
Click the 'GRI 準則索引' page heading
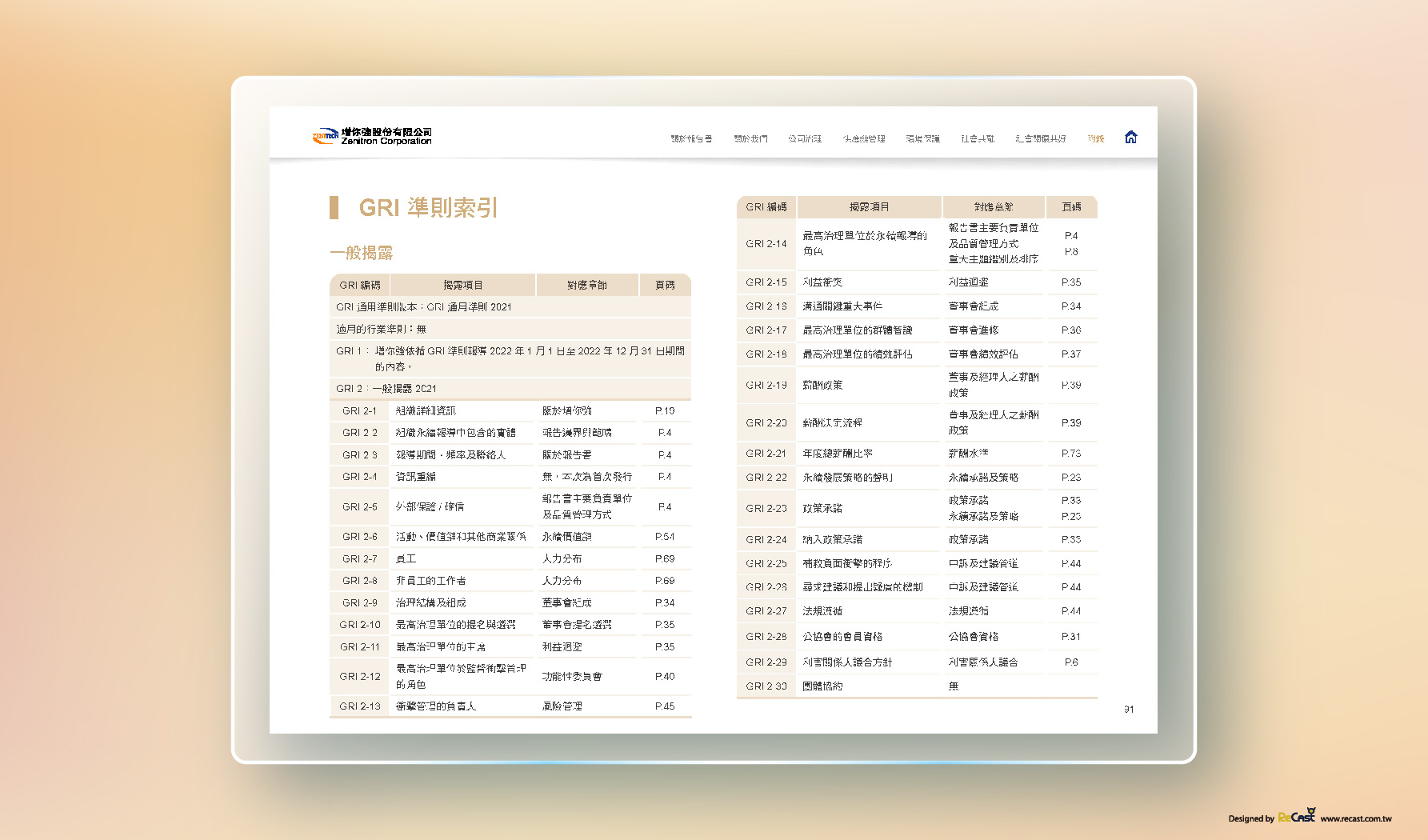pos(428,207)
